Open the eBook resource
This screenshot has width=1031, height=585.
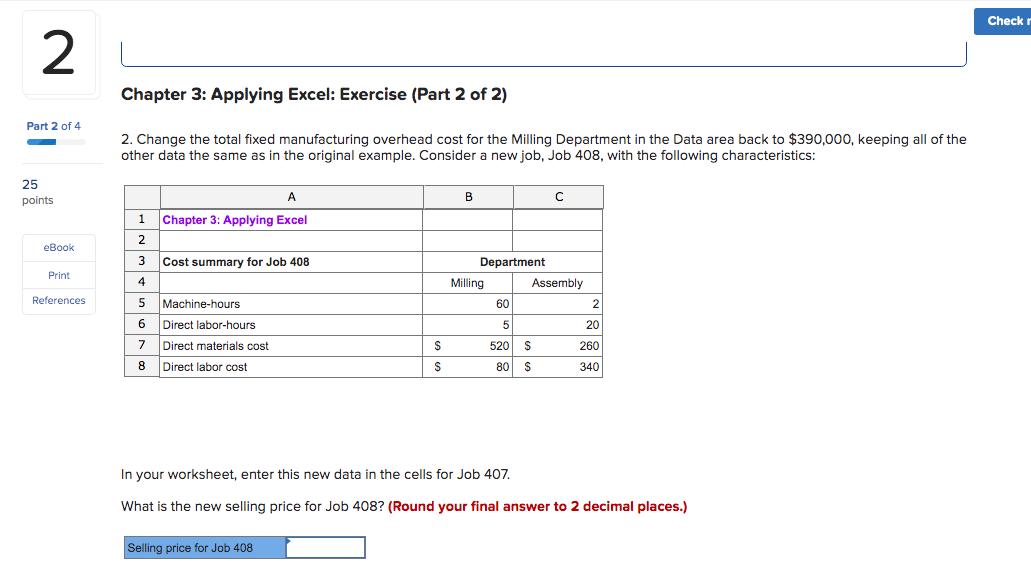[x=58, y=247]
